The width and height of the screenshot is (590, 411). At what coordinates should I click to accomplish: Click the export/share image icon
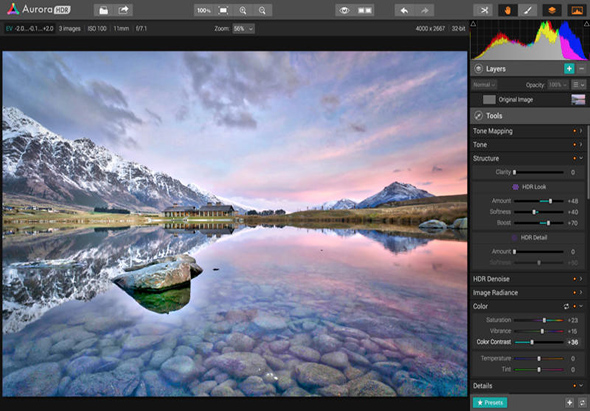pyautogui.click(x=123, y=10)
